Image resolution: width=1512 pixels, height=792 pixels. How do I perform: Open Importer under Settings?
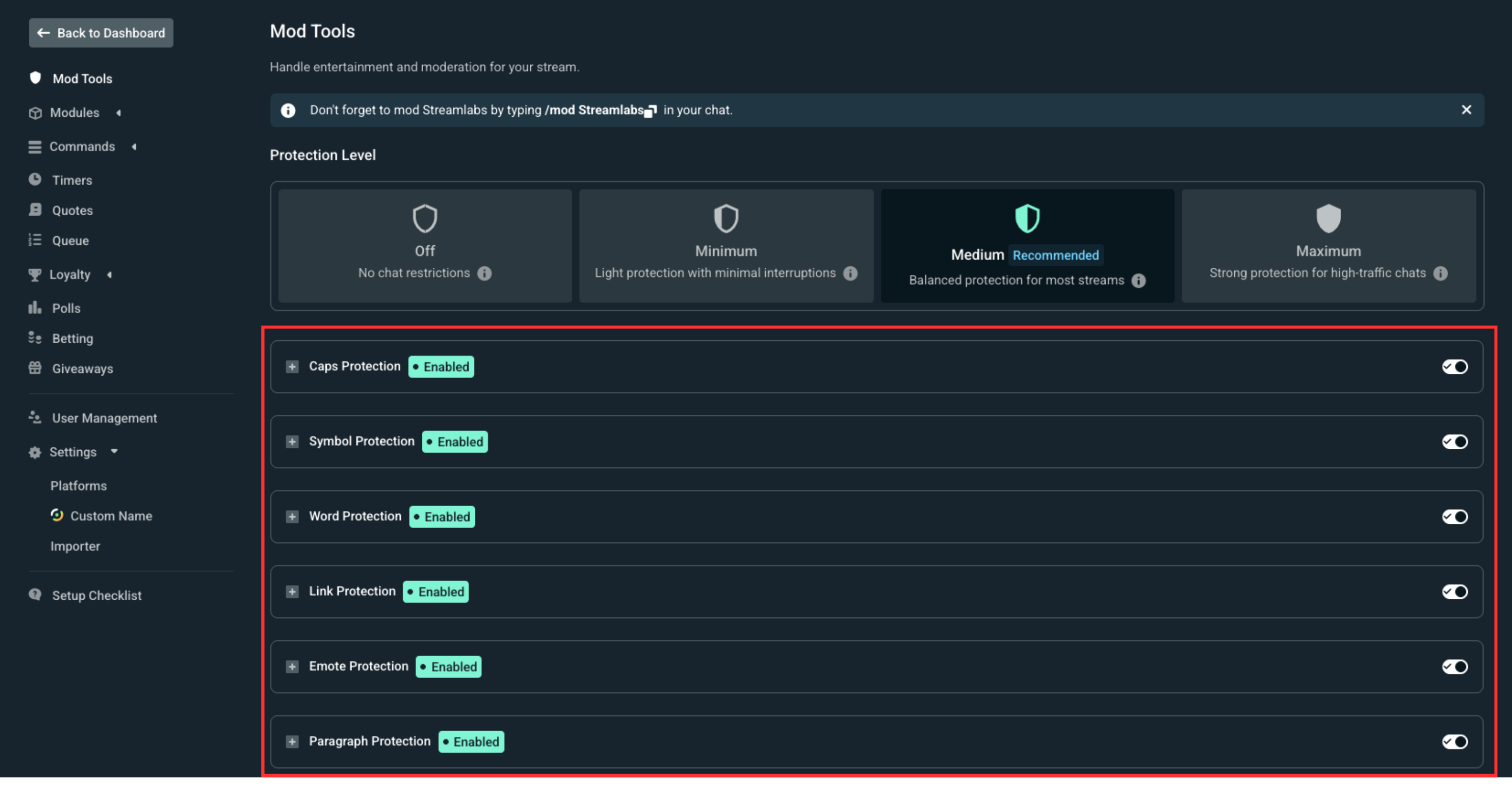point(75,546)
